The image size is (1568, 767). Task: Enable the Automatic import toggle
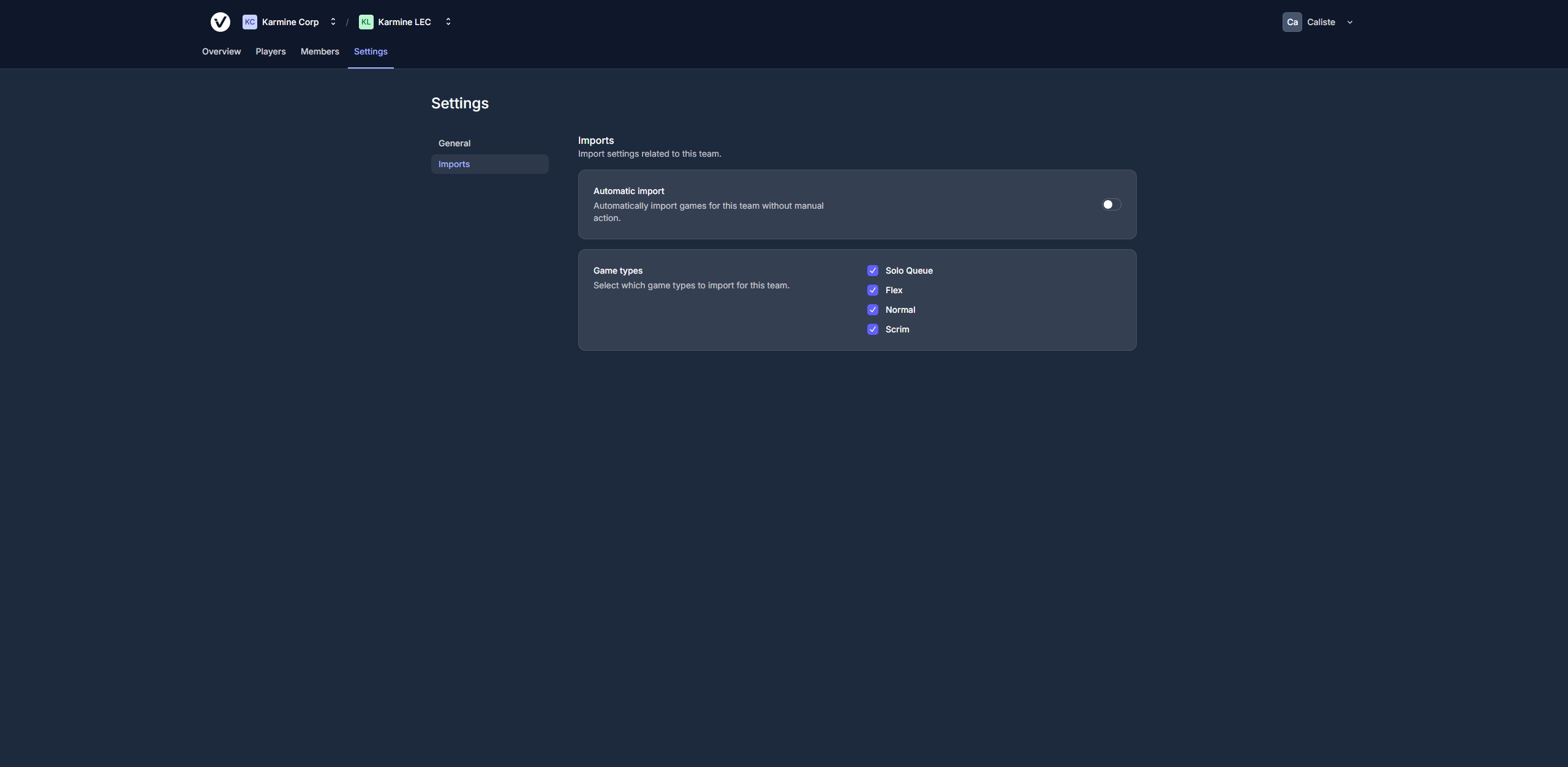(x=1110, y=204)
